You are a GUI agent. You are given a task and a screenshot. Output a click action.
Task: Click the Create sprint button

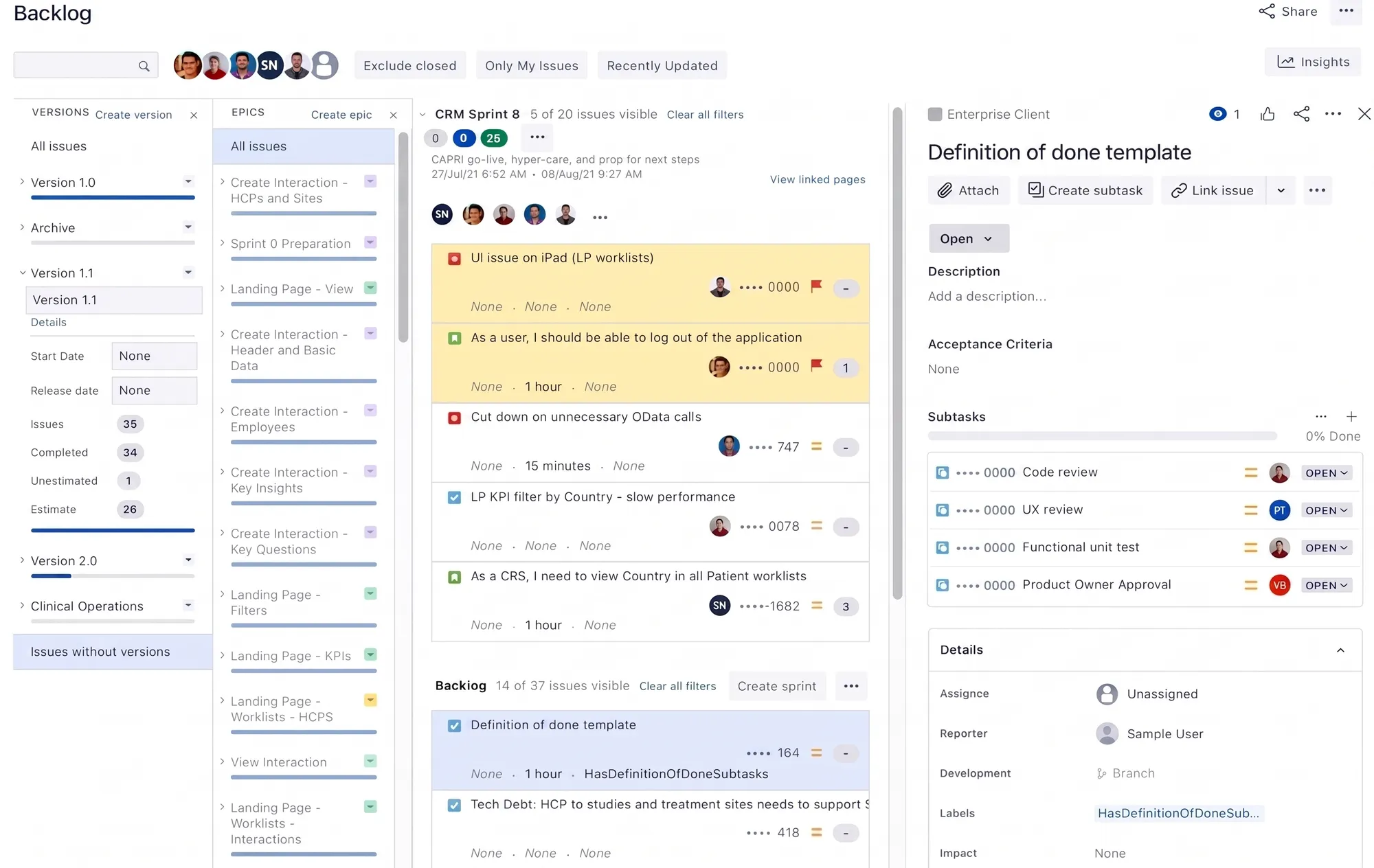click(777, 686)
